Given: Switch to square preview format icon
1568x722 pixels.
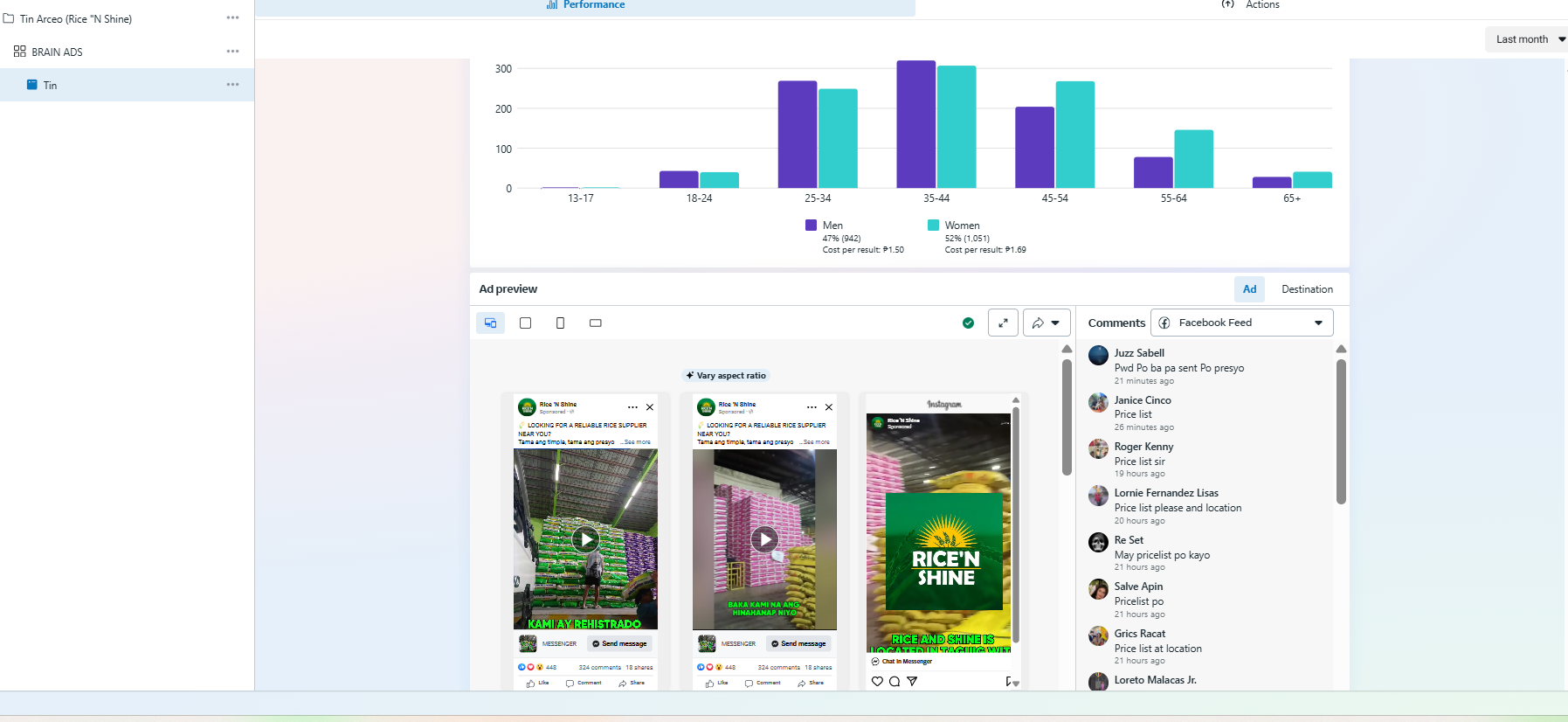Looking at the screenshot, I should pyautogui.click(x=525, y=323).
